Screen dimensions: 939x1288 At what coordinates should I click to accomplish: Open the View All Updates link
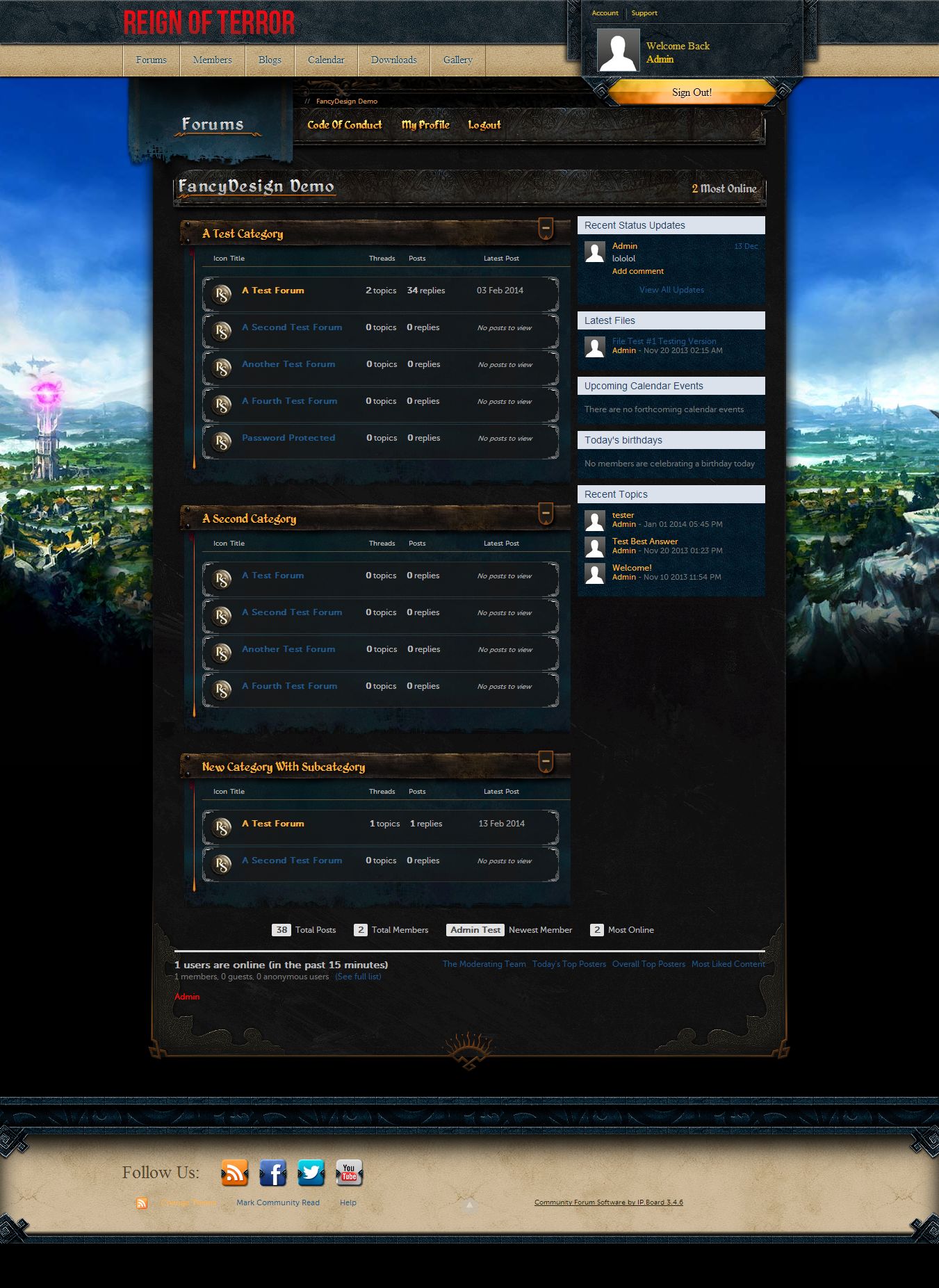pyautogui.click(x=671, y=290)
